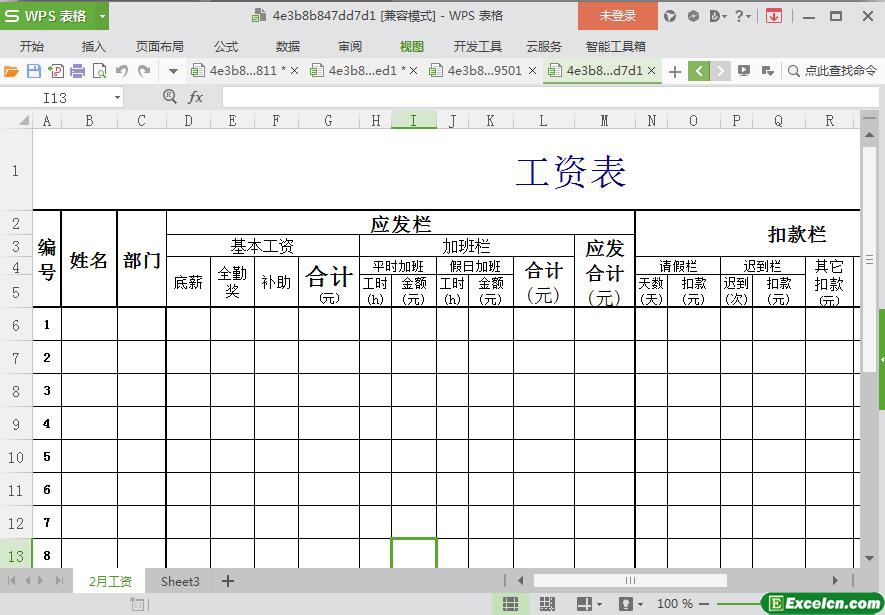Select the 视图 ribbon tab
The height and width of the screenshot is (615, 885).
pyautogui.click(x=411, y=46)
